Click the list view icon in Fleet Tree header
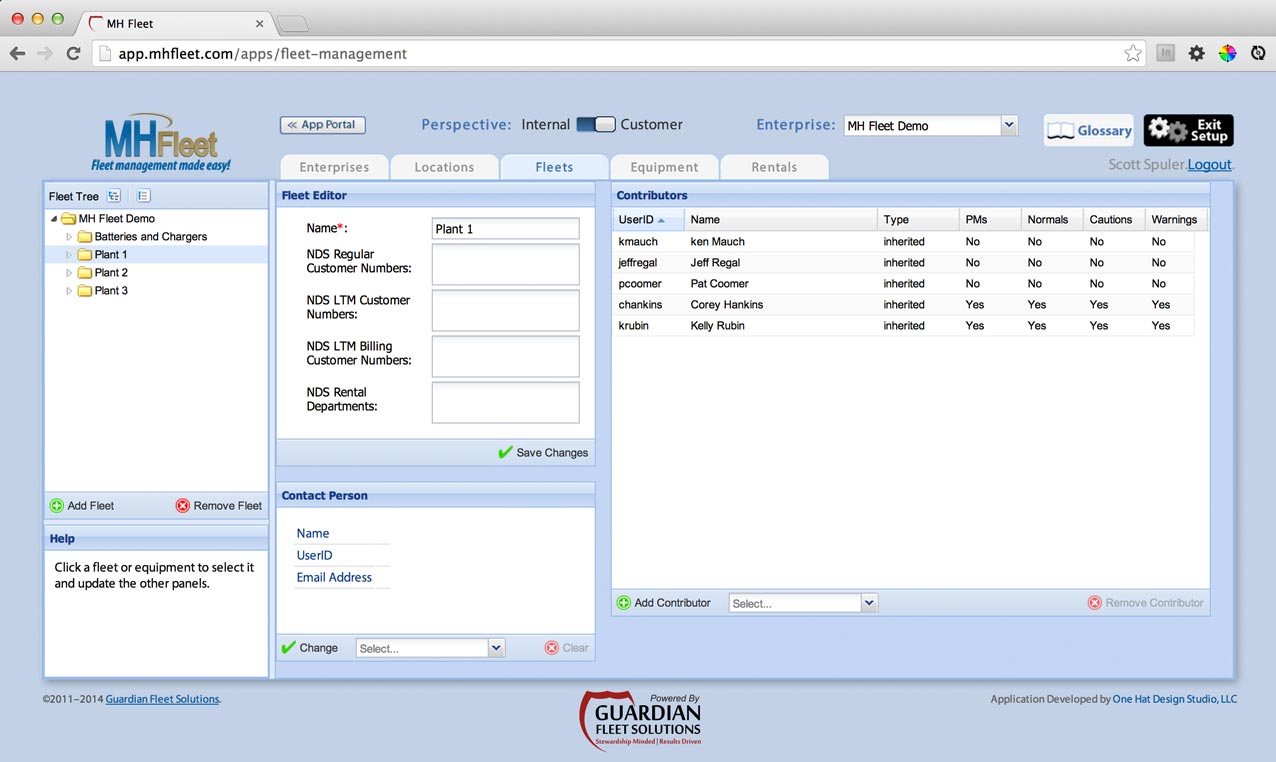 point(143,196)
